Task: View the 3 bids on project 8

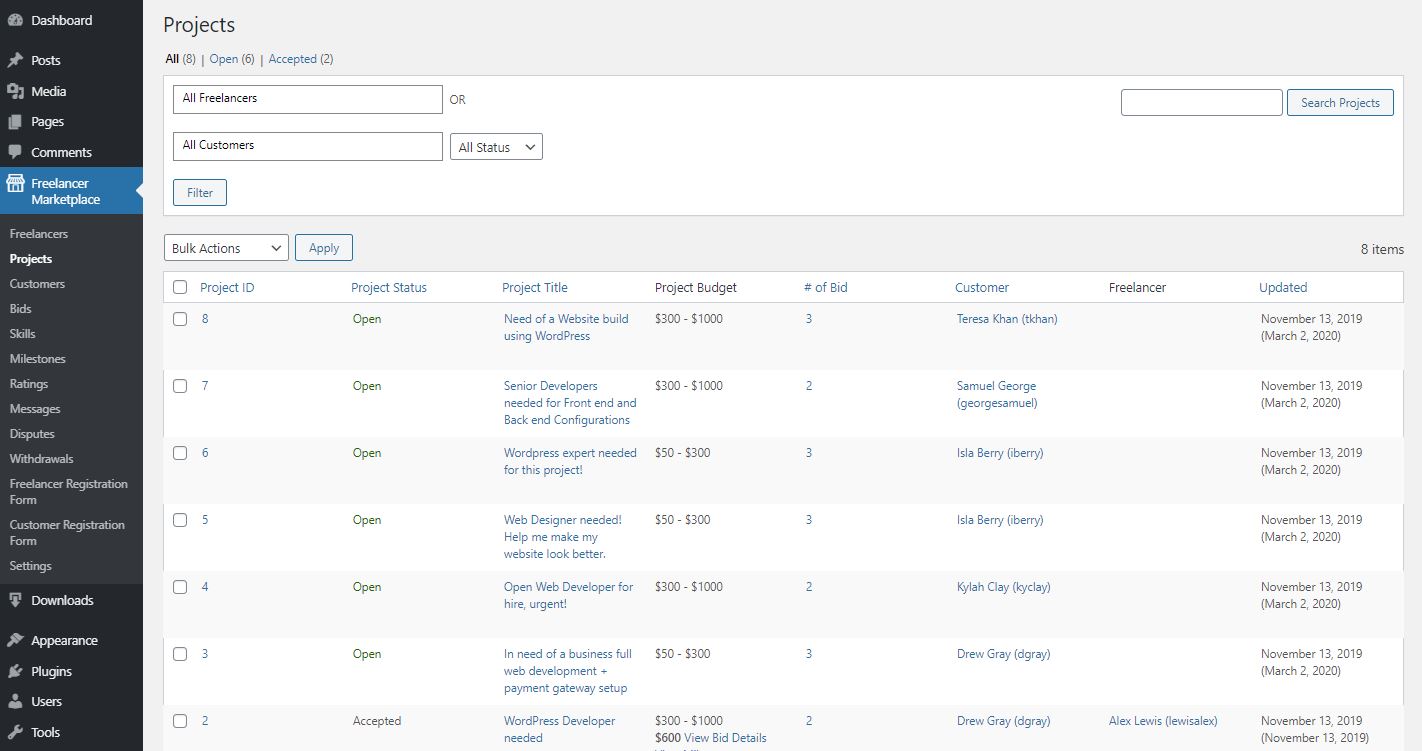Action: (809, 319)
